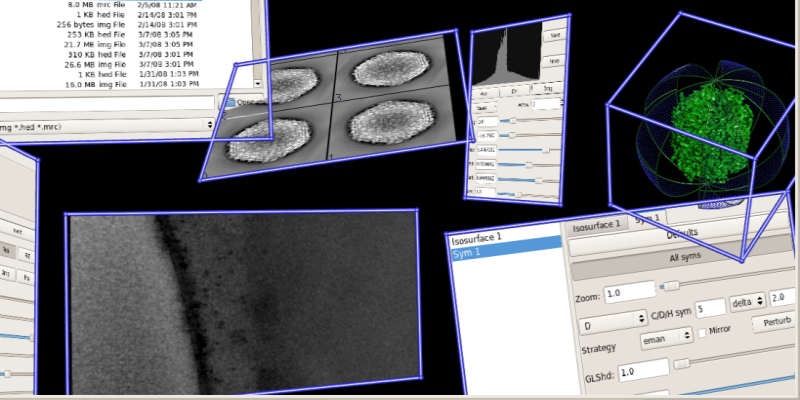Click the Drag mode button under the histogram
Screen dimensions: 800x400
click(x=547, y=89)
